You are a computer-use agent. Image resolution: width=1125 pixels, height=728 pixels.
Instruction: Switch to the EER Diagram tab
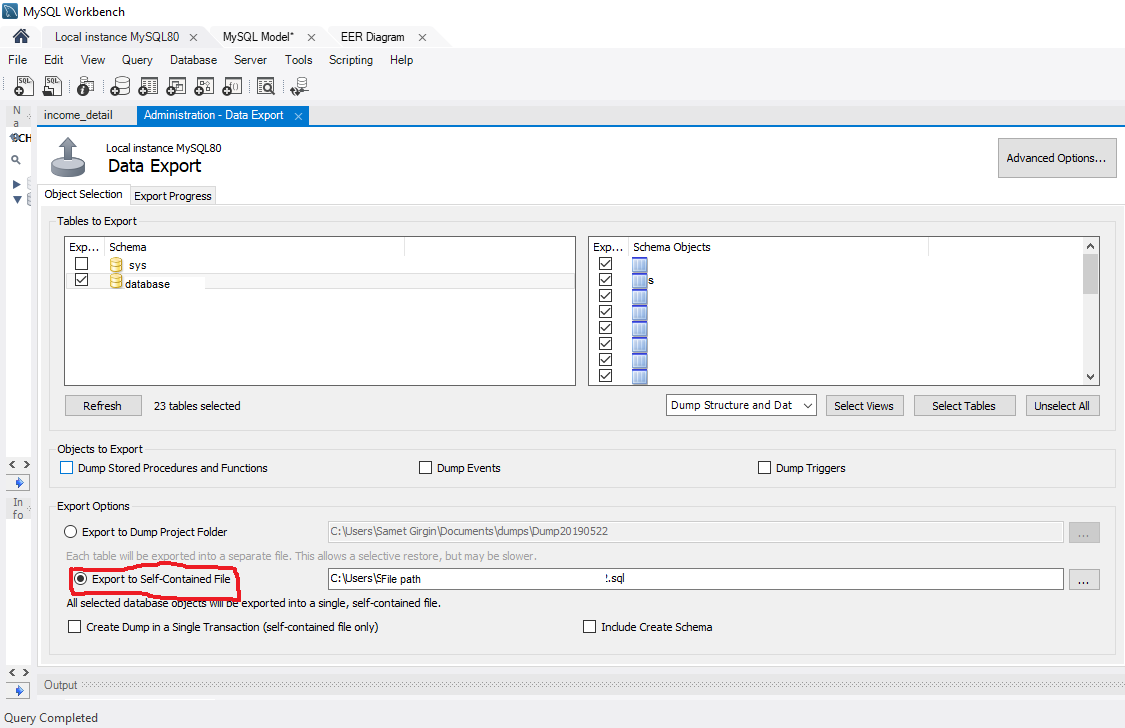pos(372,37)
